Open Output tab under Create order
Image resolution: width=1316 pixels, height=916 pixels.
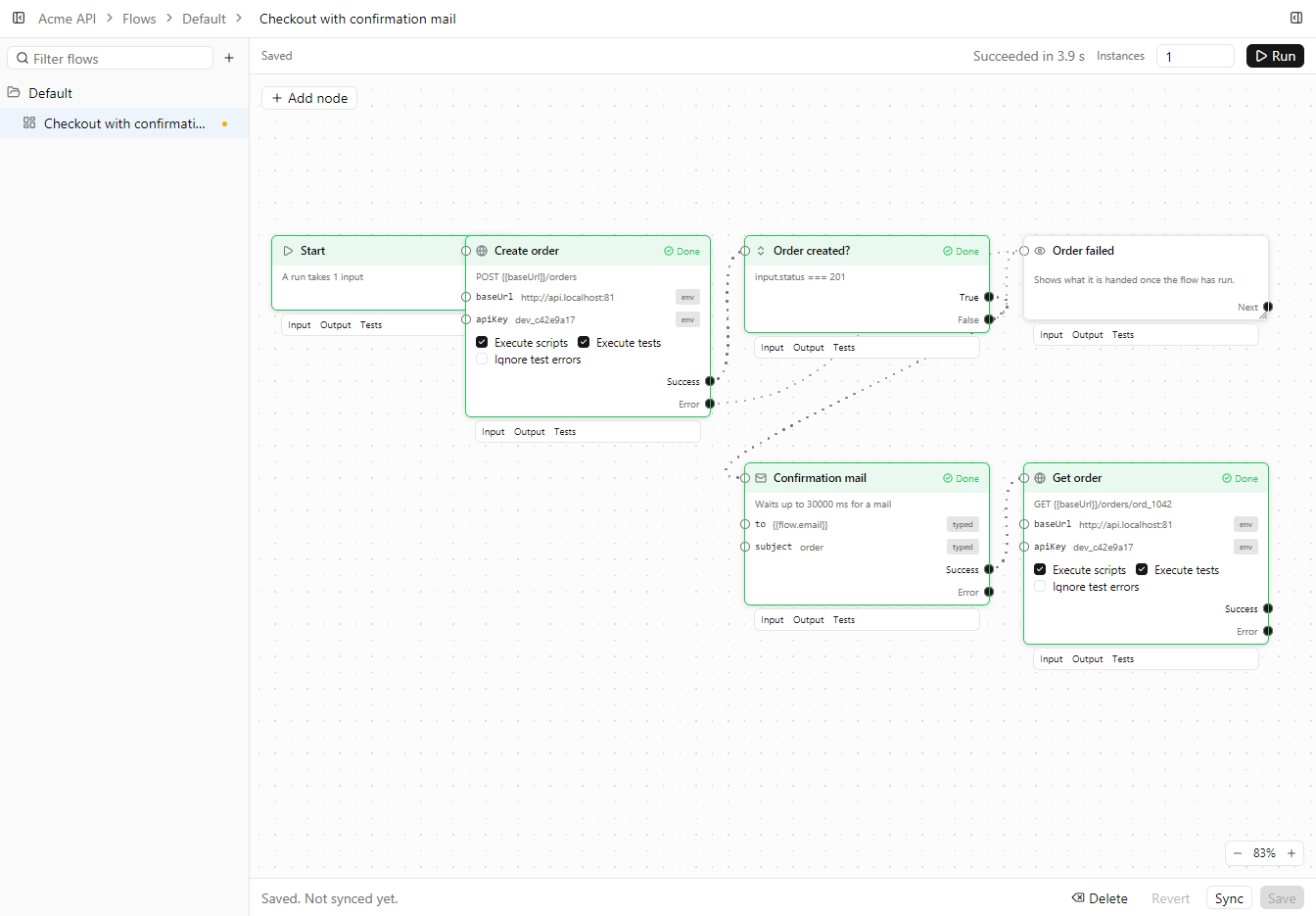530,432
